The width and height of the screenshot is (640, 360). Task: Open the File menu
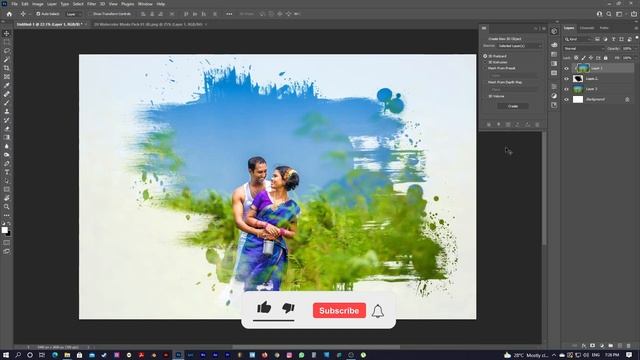[x=14, y=4]
